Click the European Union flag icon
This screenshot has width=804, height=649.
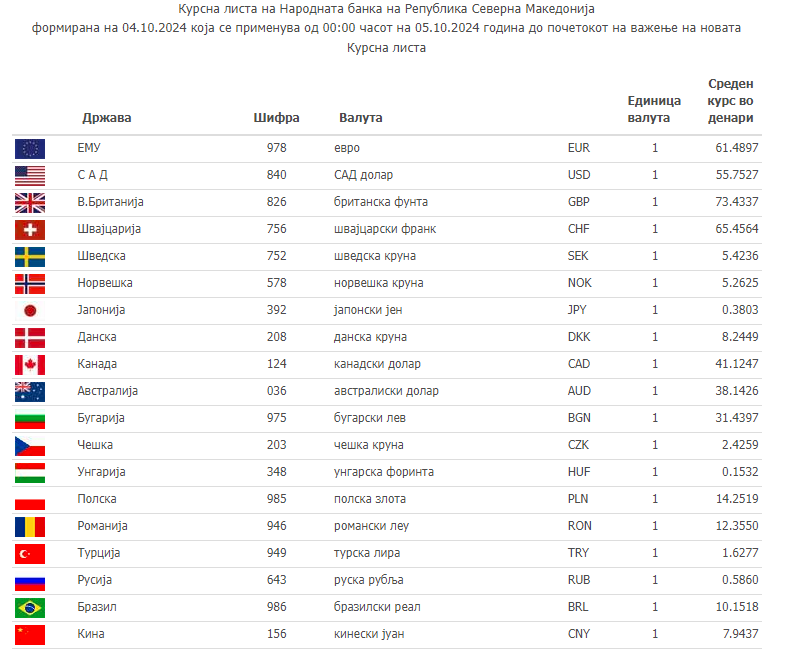click(30, 149)
